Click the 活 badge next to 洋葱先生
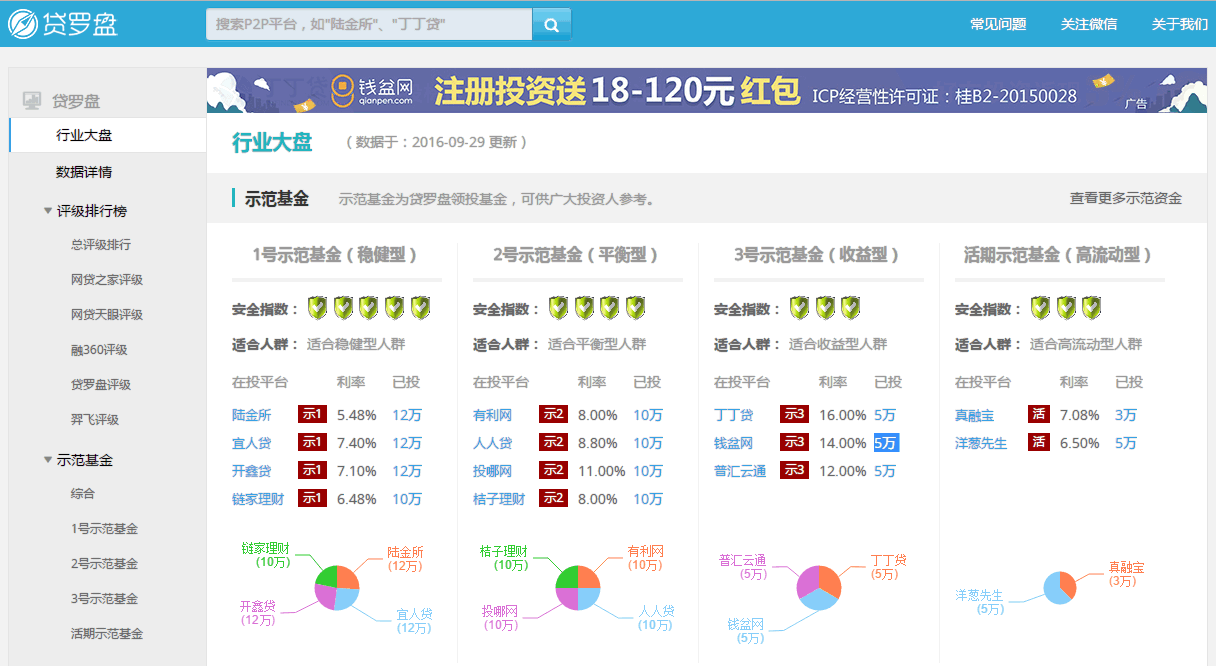1216x666 pixels. [1039, 442]
